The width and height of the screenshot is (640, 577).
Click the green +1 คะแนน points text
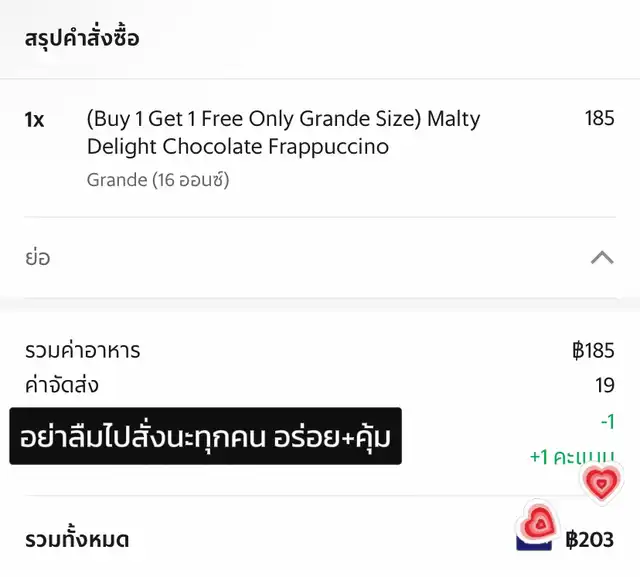click(572, 457)
